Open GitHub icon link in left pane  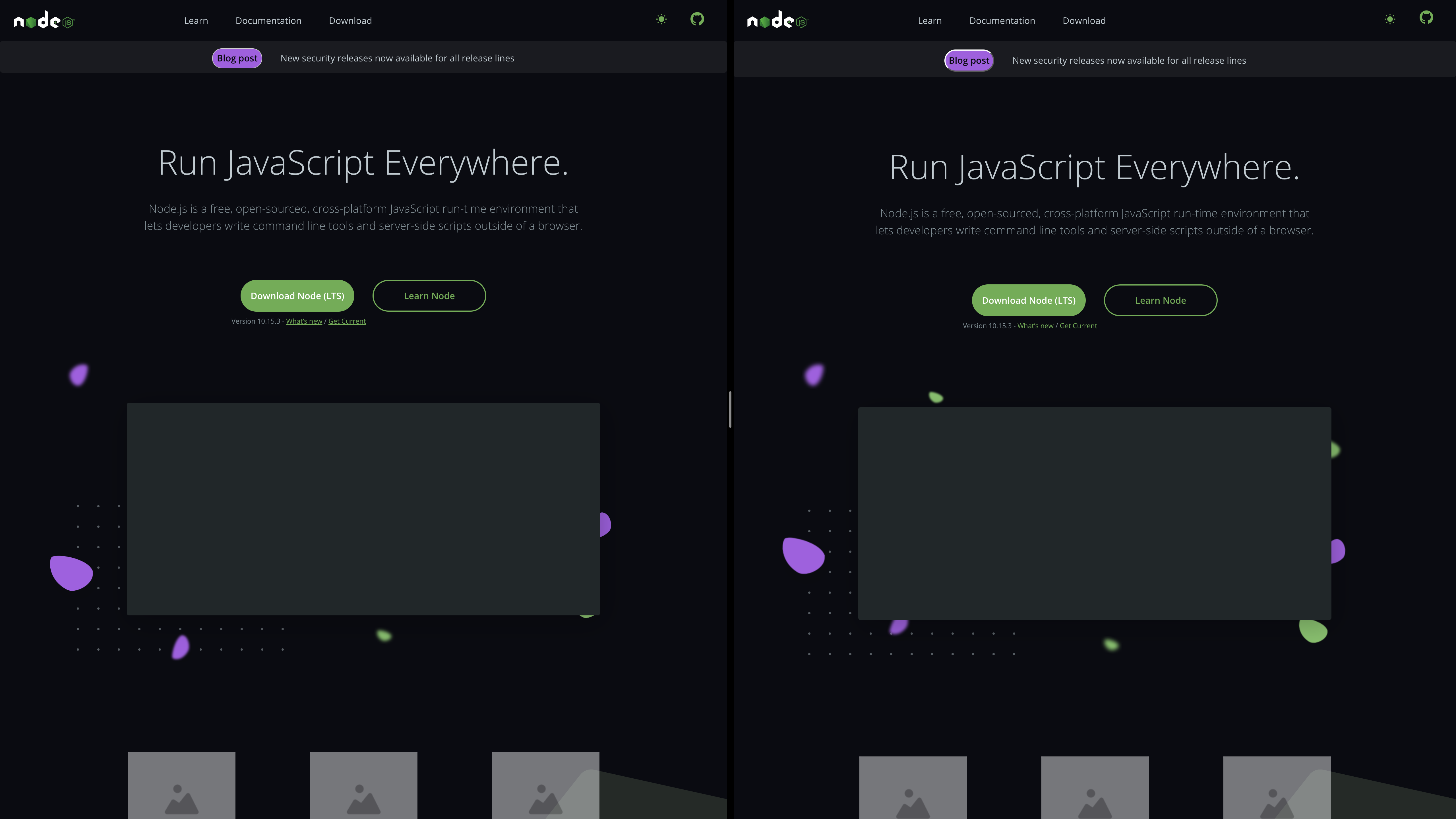[697, 19]
